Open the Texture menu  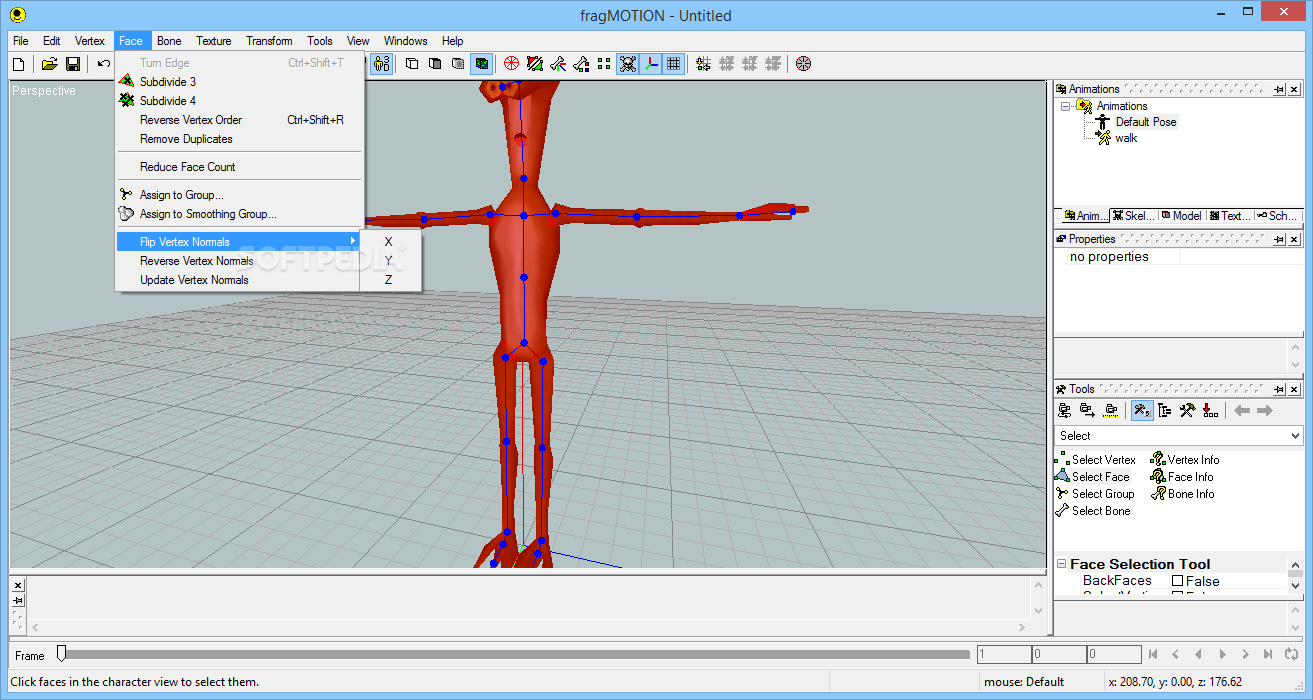tap(214, 41)
